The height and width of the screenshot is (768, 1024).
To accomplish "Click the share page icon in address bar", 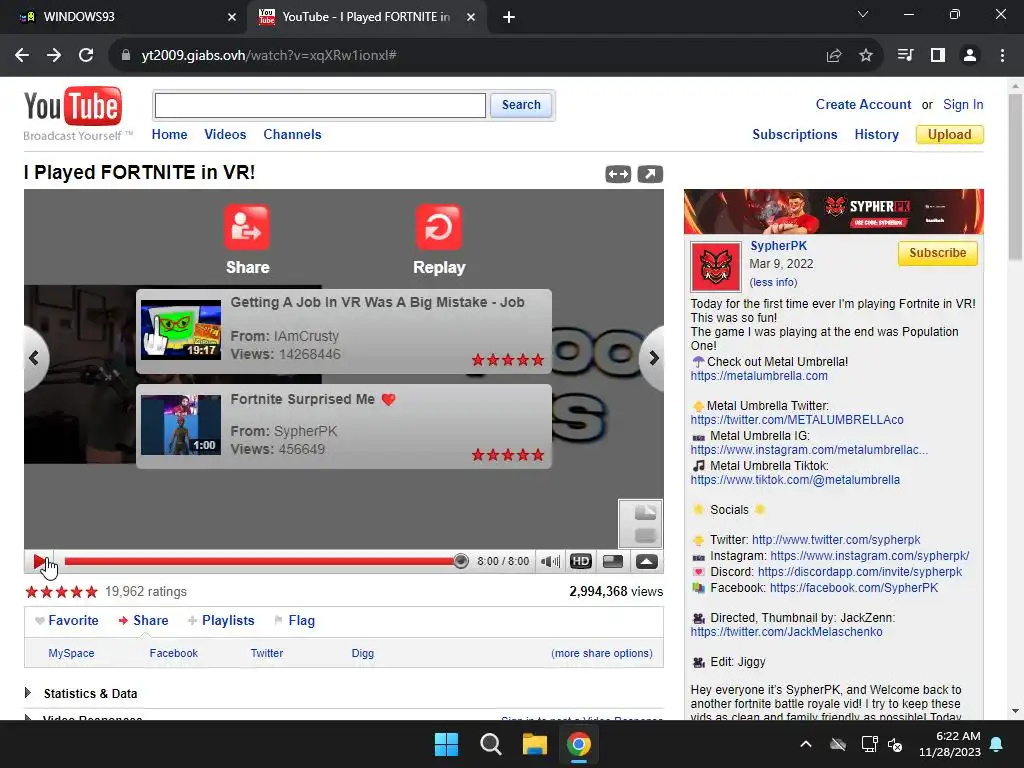I will tap(833, 56).
